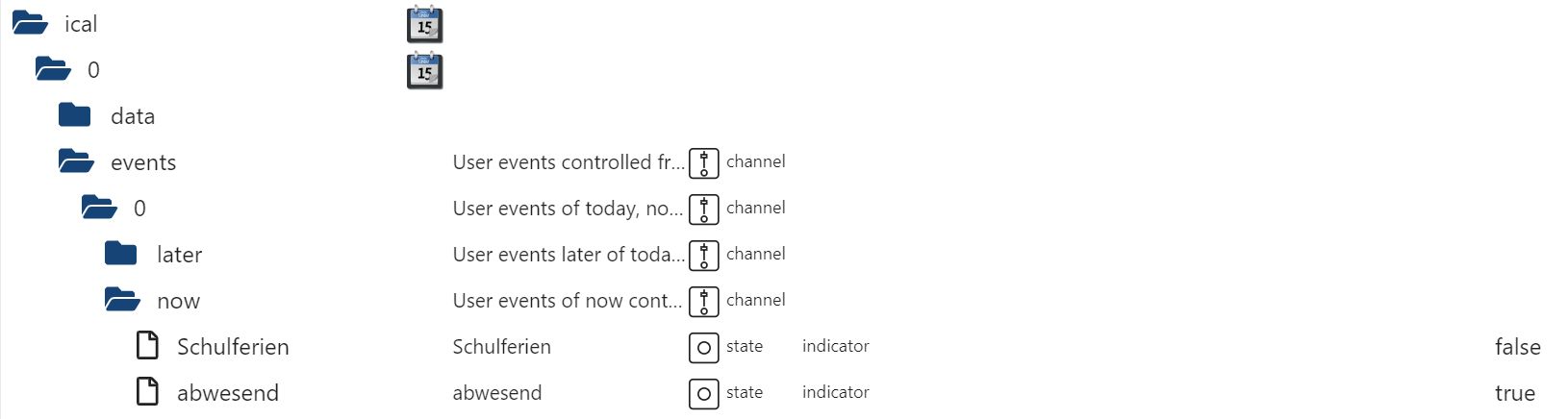Click the calendar icon in the ical row

click(x=424, y=24)
